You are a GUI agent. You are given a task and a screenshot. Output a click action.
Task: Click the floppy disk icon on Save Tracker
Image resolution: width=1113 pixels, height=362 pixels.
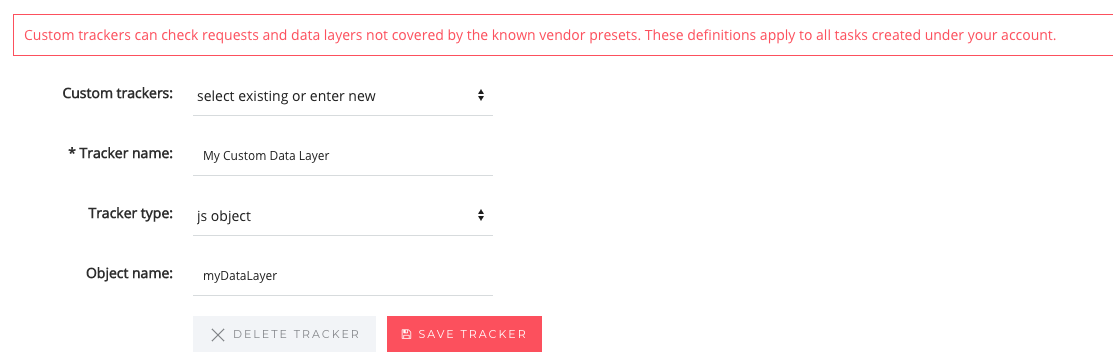coord(406,334)
